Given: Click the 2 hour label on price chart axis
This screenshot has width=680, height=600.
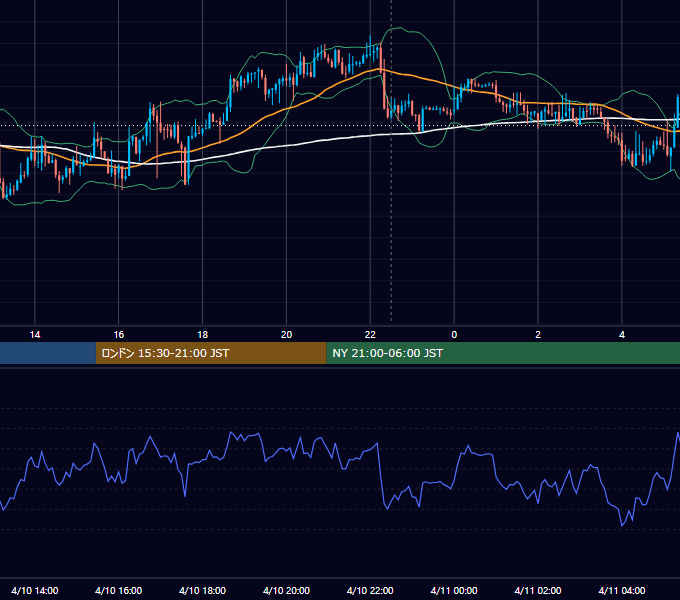Looking at the screenshot, I should 538,335.
